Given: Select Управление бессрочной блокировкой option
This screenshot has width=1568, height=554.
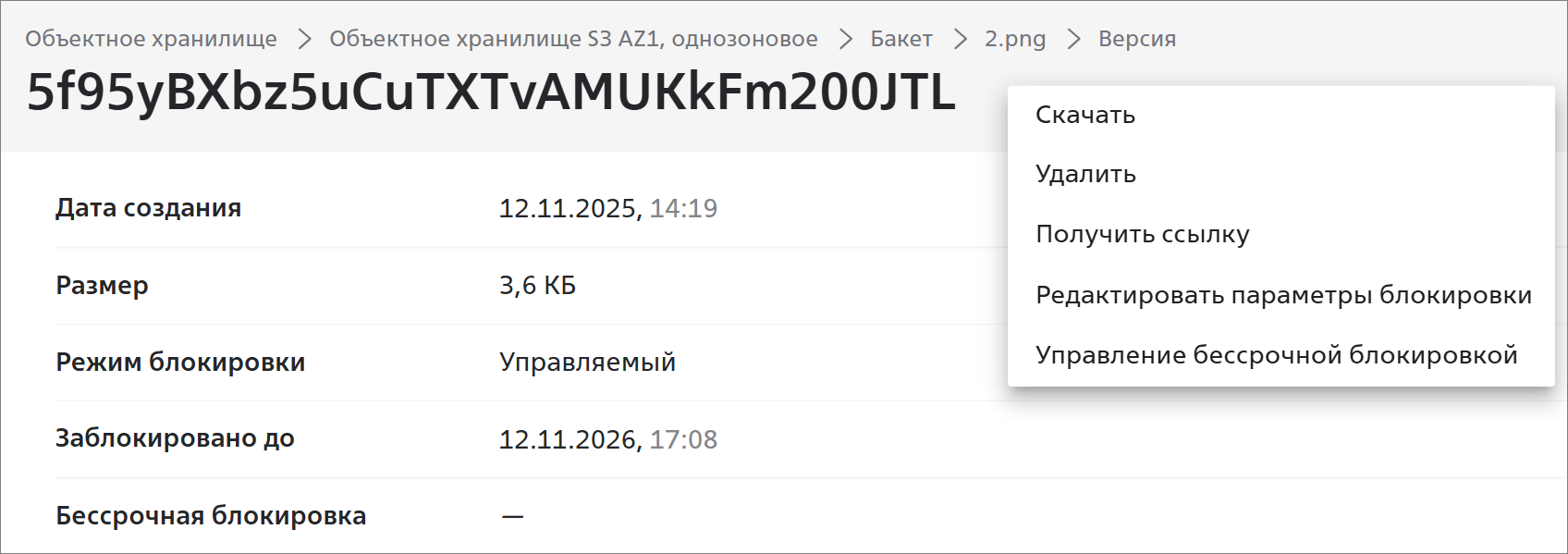Looking at the screenshot, I should (1276, 355).
